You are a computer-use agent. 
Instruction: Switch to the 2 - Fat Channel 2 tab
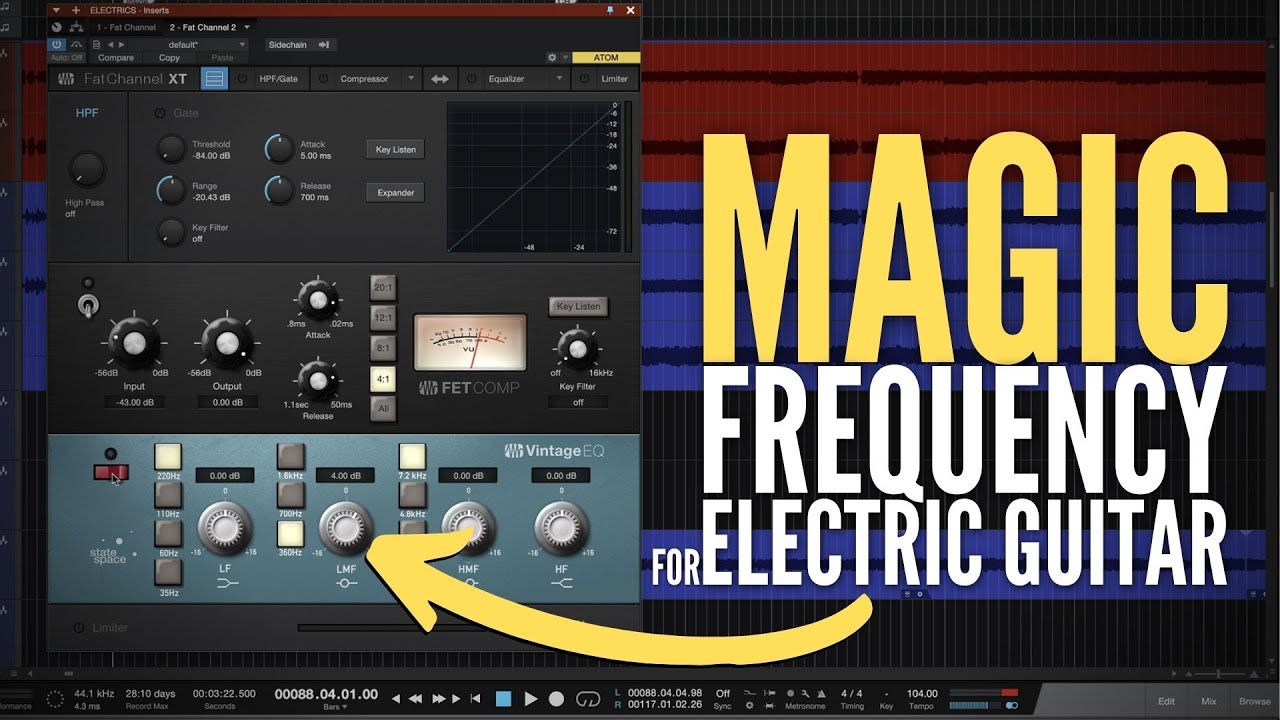coord(203,27)
